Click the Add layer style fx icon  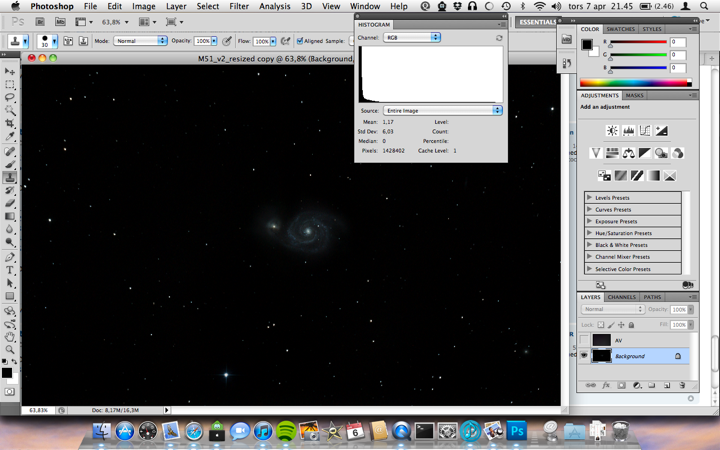606,385
